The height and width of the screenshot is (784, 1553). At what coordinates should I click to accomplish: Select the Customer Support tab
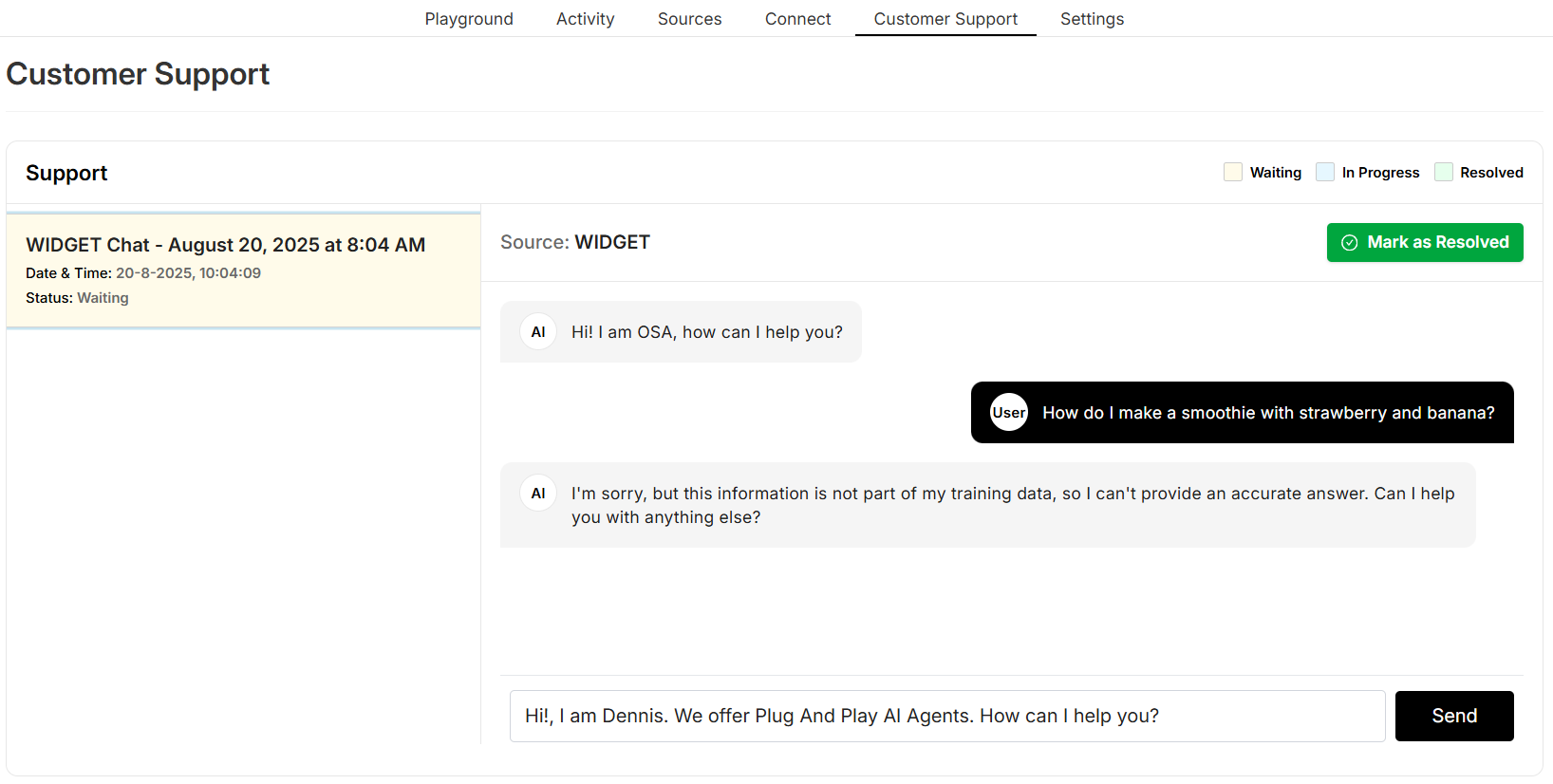coord(945,19)
